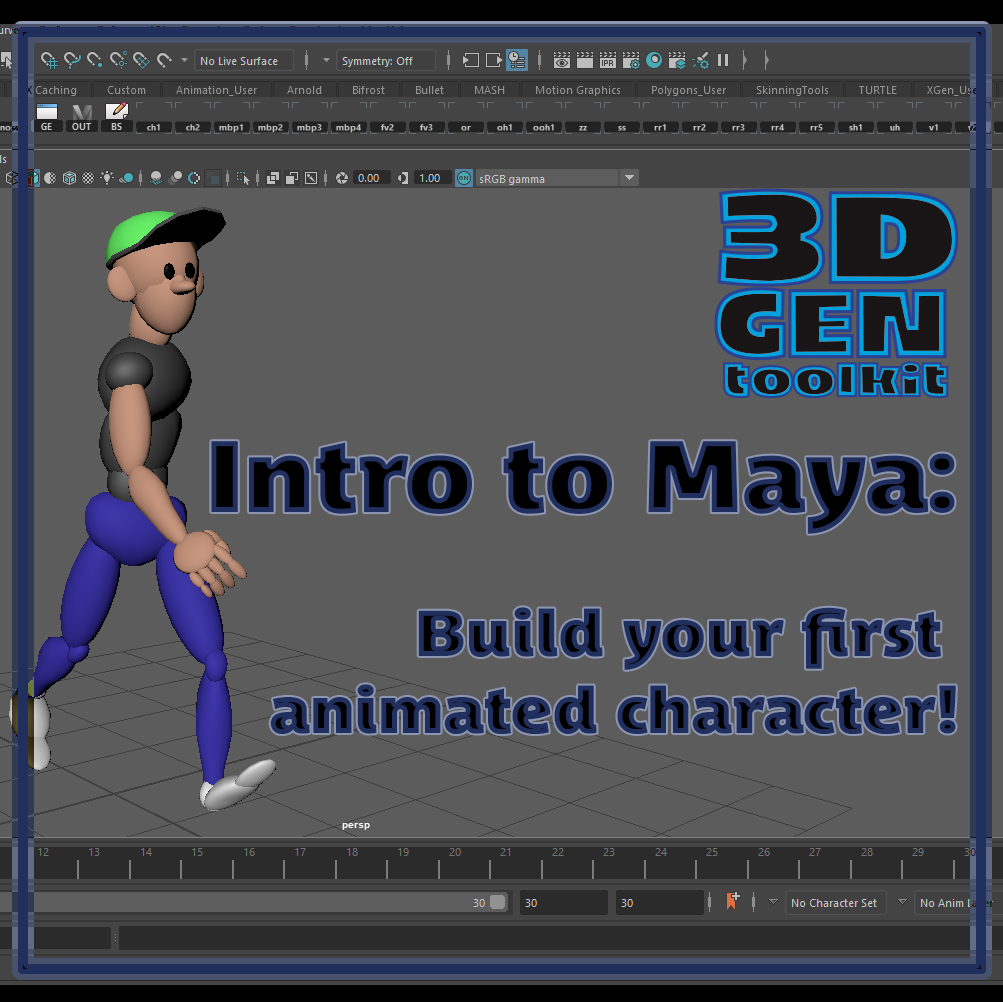
Task: Render the current frame clapperboard icon
Action: point(585,60)
